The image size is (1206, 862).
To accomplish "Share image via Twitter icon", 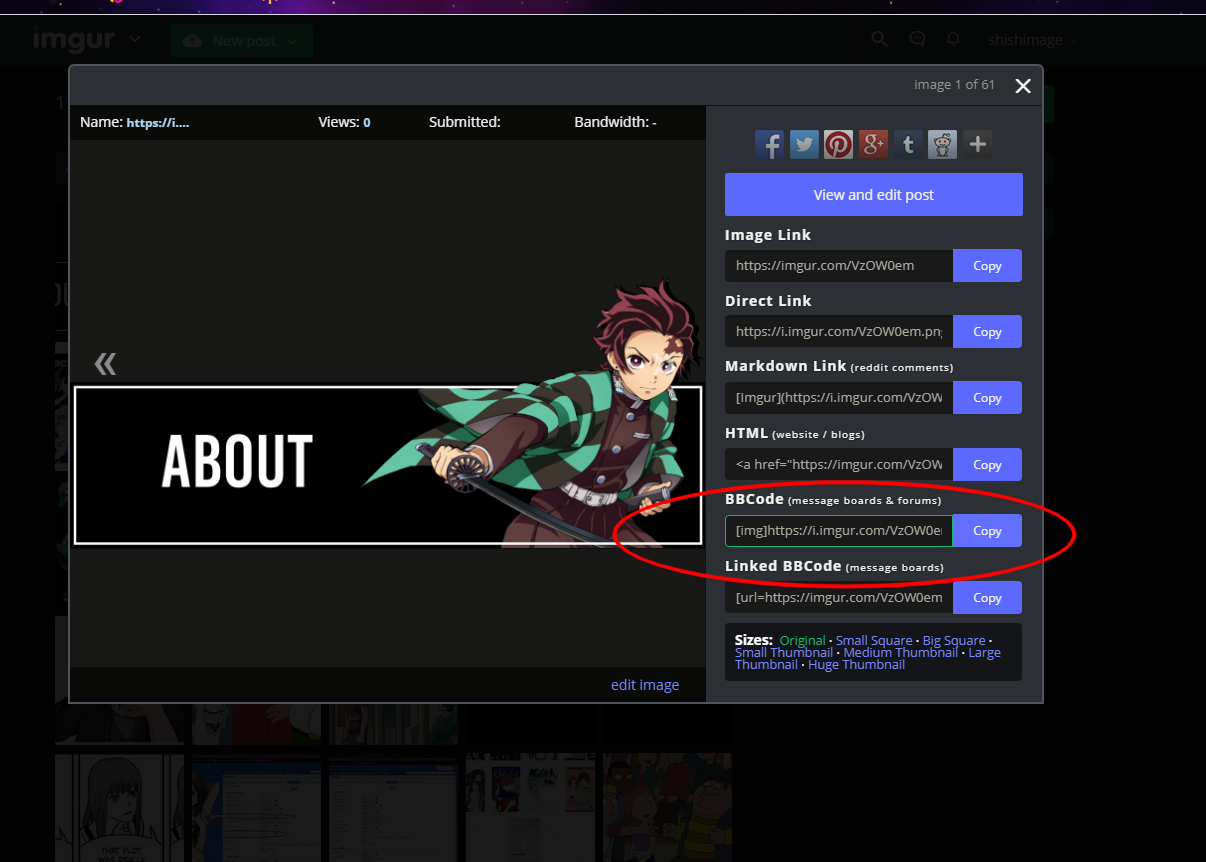I will click(804, 144).
